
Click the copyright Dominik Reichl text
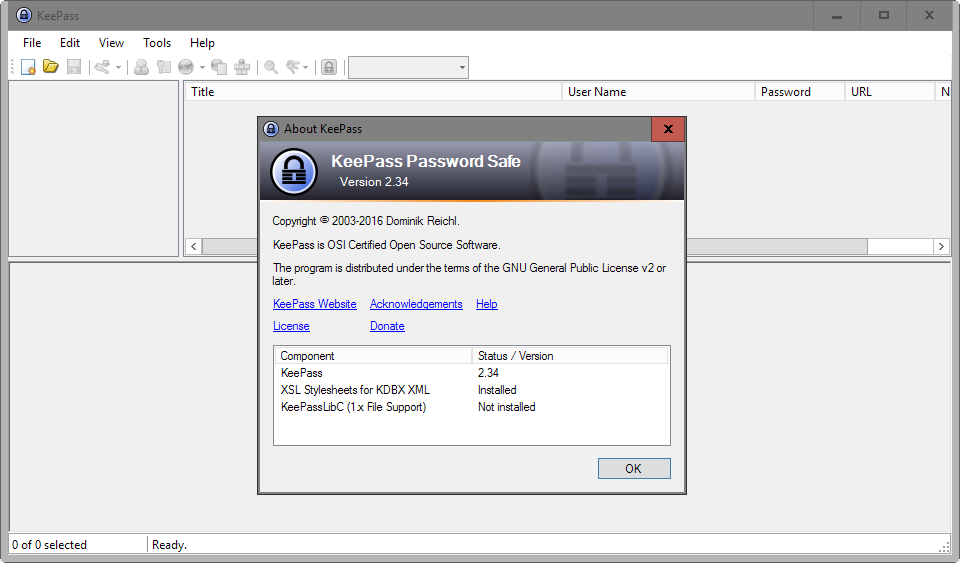pos(366,221)
